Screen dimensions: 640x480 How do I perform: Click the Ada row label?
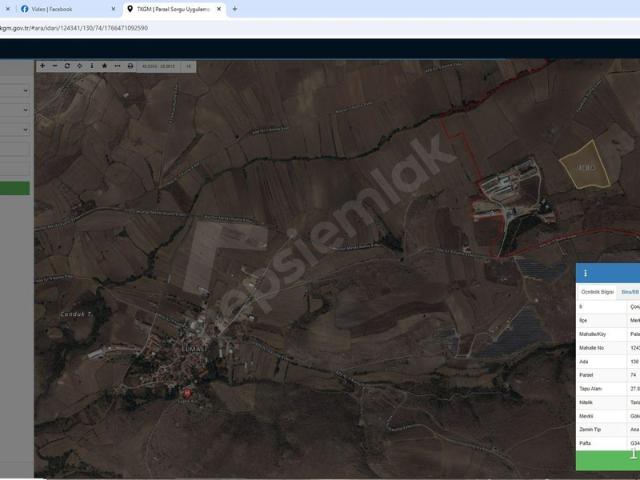(x=584, y=362)
